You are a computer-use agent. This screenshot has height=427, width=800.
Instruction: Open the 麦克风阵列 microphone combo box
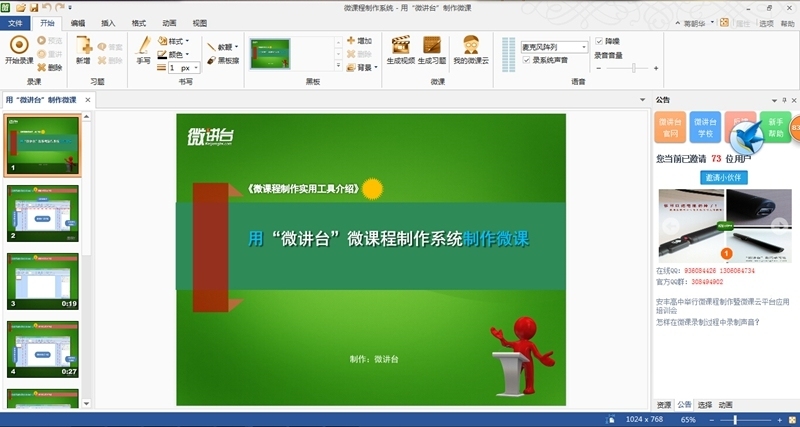(555, 47)
